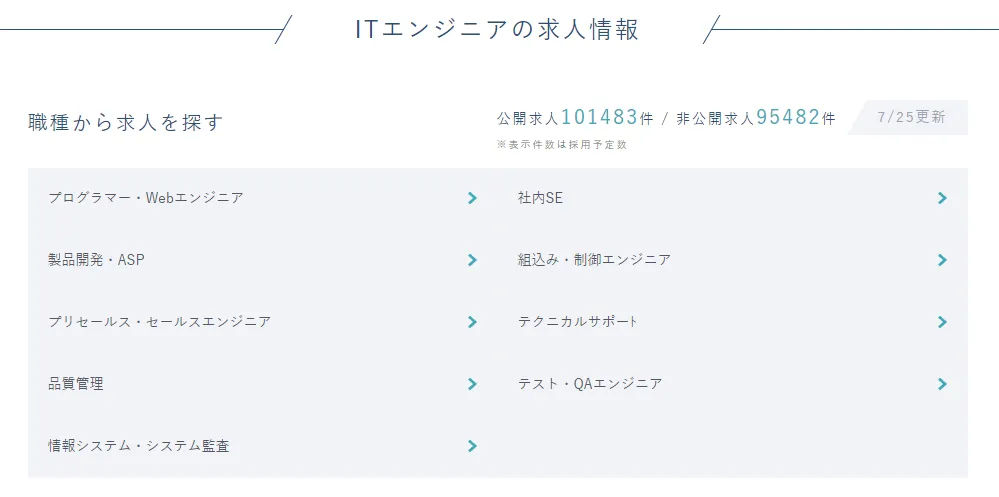Go to 組込み・制御エンジニア jobs
999x497 pixels.
coord(594,260)
